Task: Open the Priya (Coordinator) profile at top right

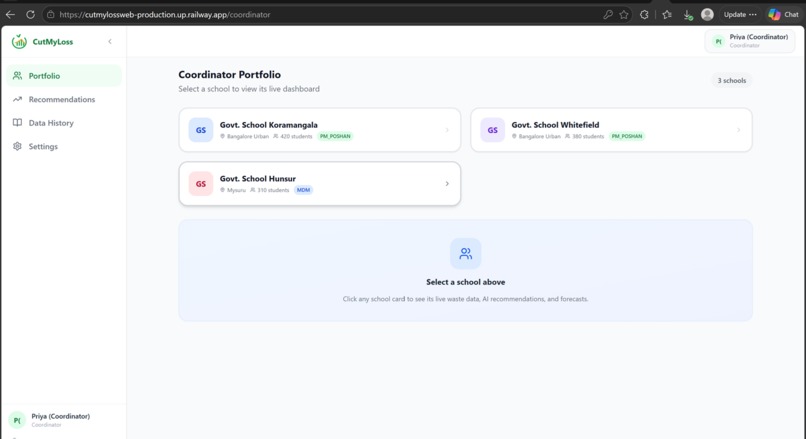Action: (750, 41)
